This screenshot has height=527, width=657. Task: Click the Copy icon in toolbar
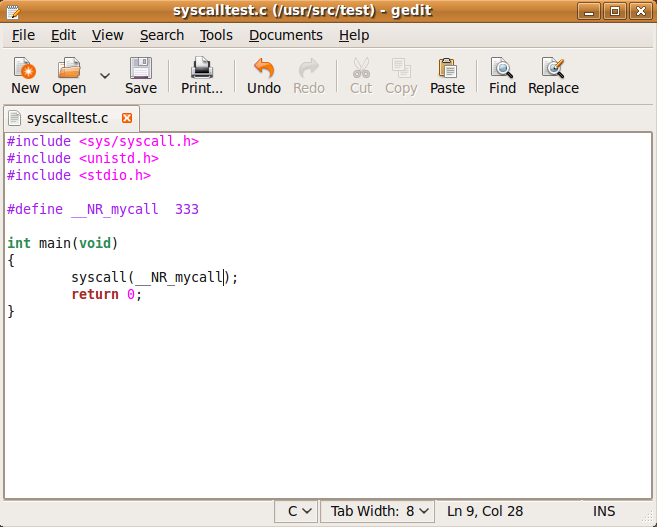click(401, 76)
